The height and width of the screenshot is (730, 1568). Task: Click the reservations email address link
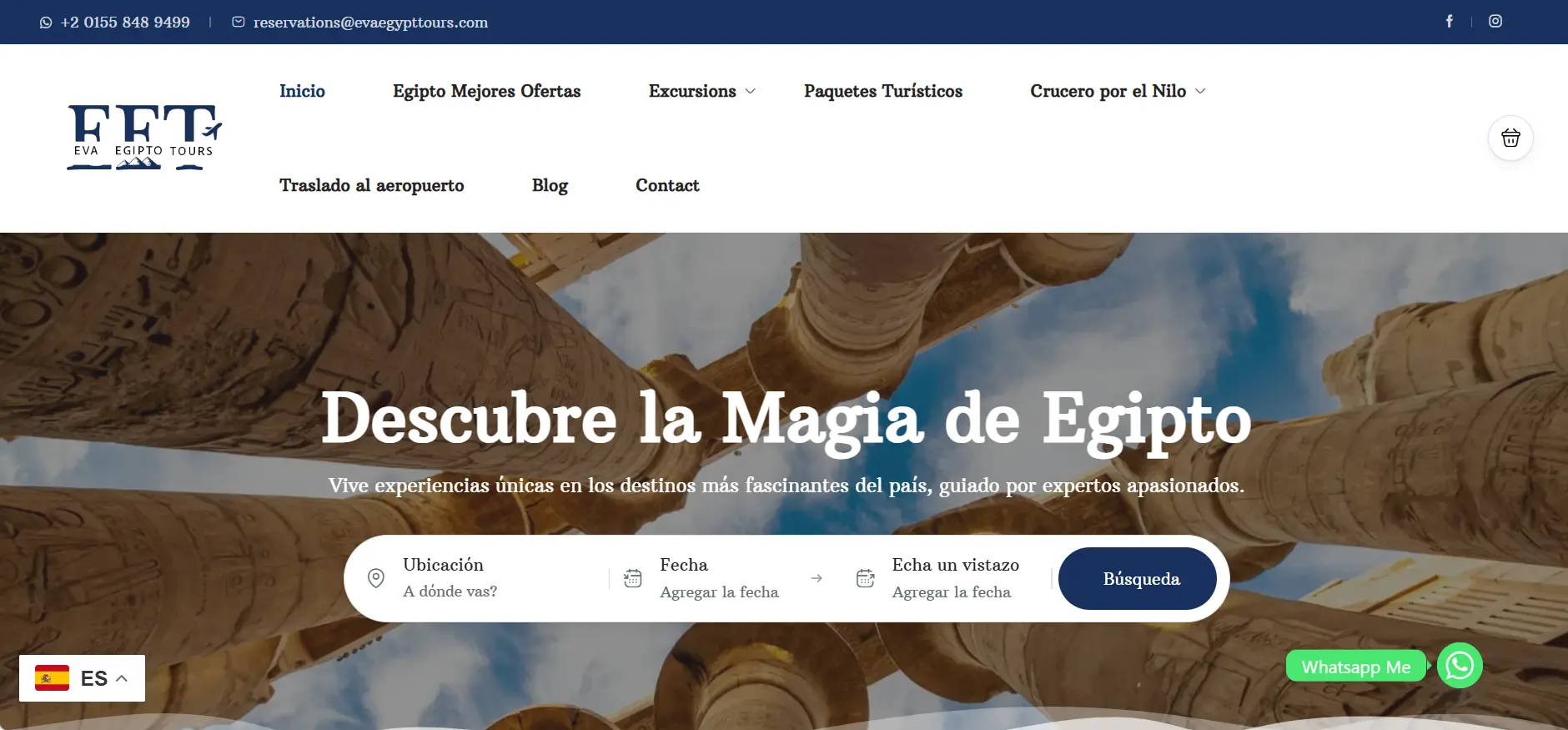point(370,23)
